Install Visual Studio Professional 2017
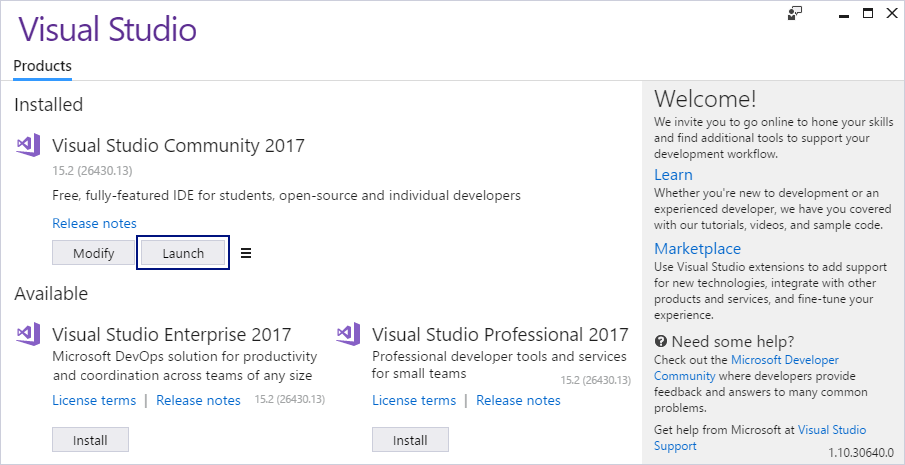The height and width of the screenshot is (465, 905). [x=410, y=440]
